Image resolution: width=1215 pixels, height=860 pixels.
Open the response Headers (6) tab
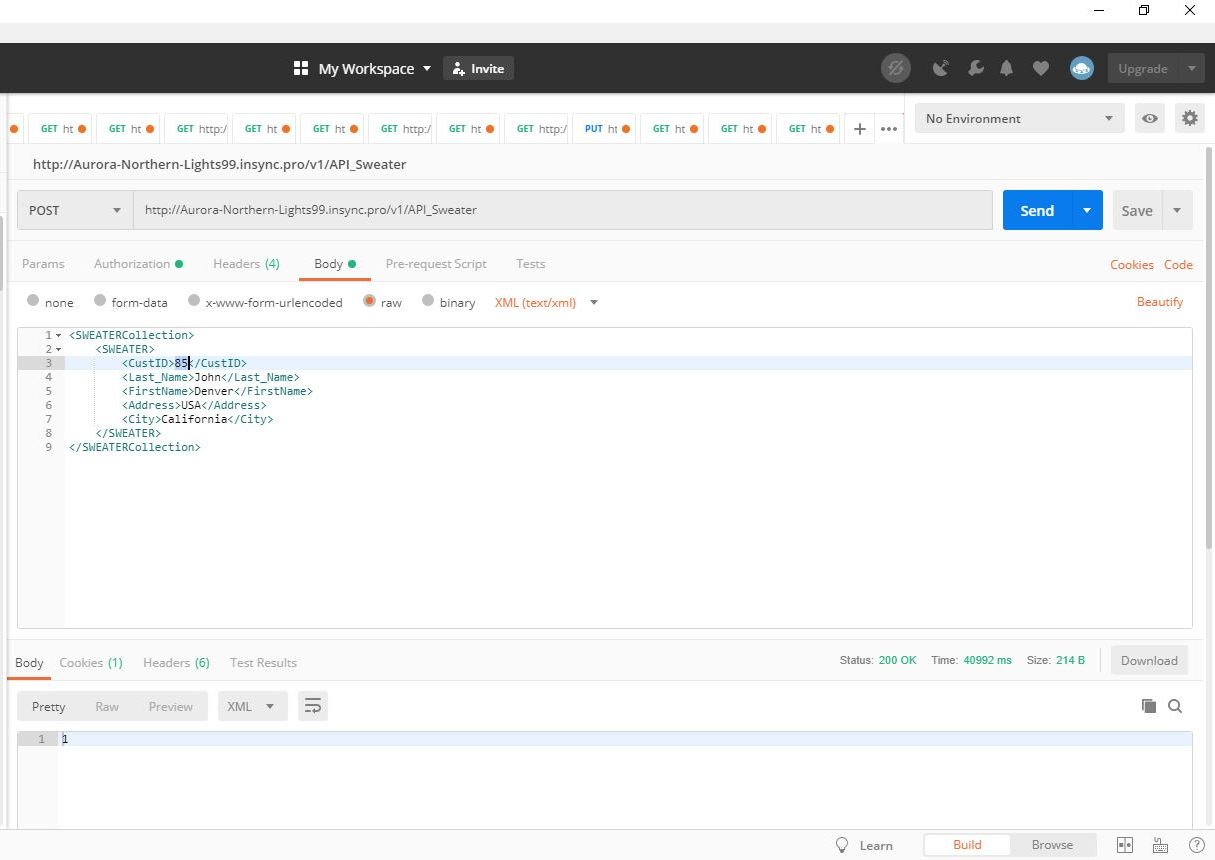pos(176,663)
